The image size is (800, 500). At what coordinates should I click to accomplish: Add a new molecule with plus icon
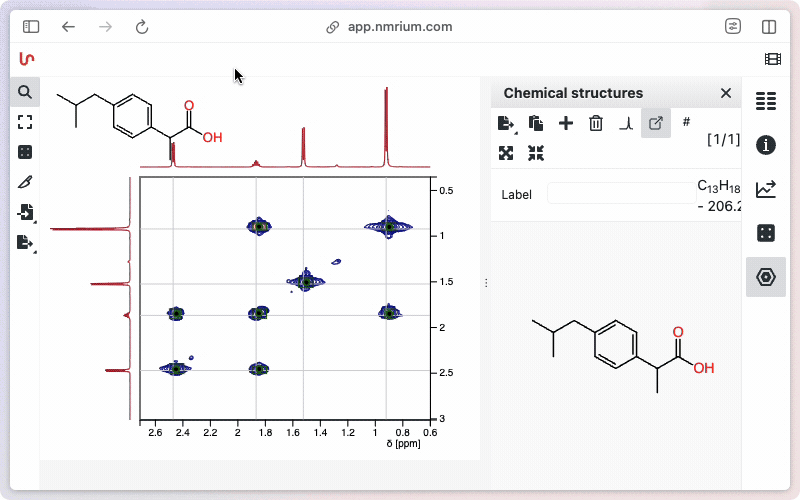click(566, 123)
